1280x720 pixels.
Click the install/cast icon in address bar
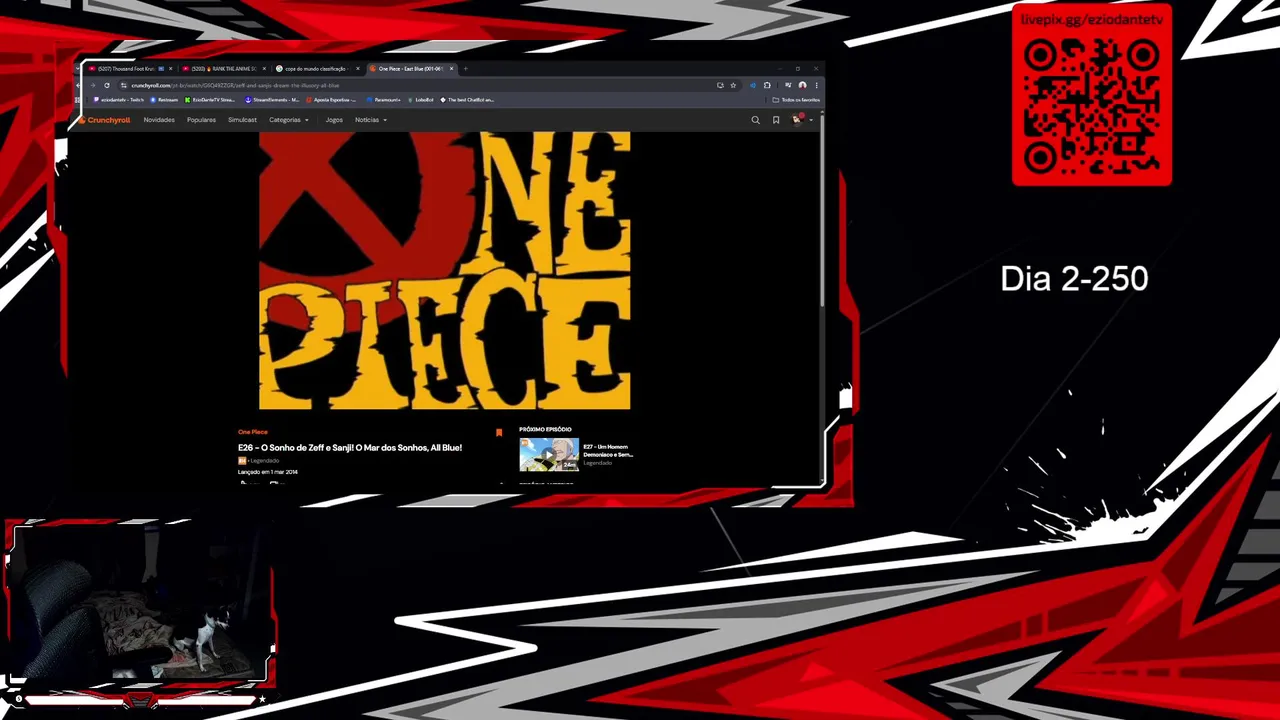(x=720, y=85)
